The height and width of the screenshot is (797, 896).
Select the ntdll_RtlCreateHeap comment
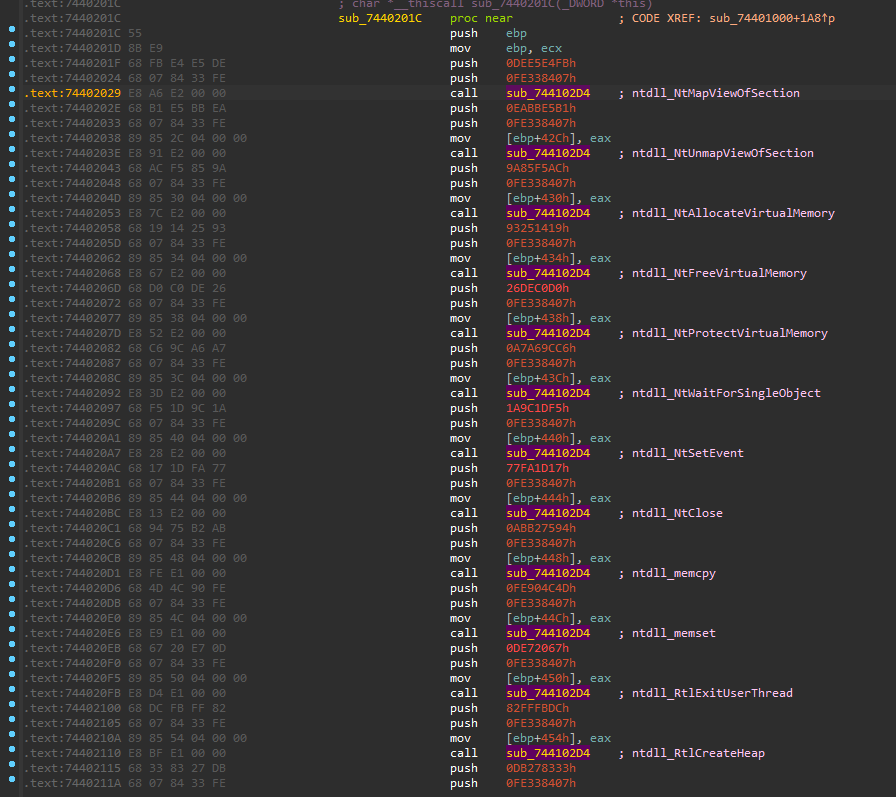(698, 753)
